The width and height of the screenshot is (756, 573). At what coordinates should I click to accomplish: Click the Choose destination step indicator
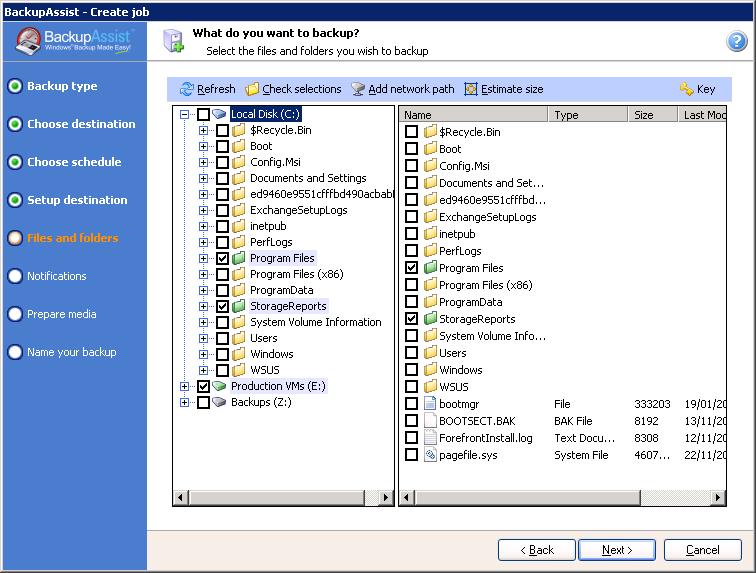click(x=15, y=124)
